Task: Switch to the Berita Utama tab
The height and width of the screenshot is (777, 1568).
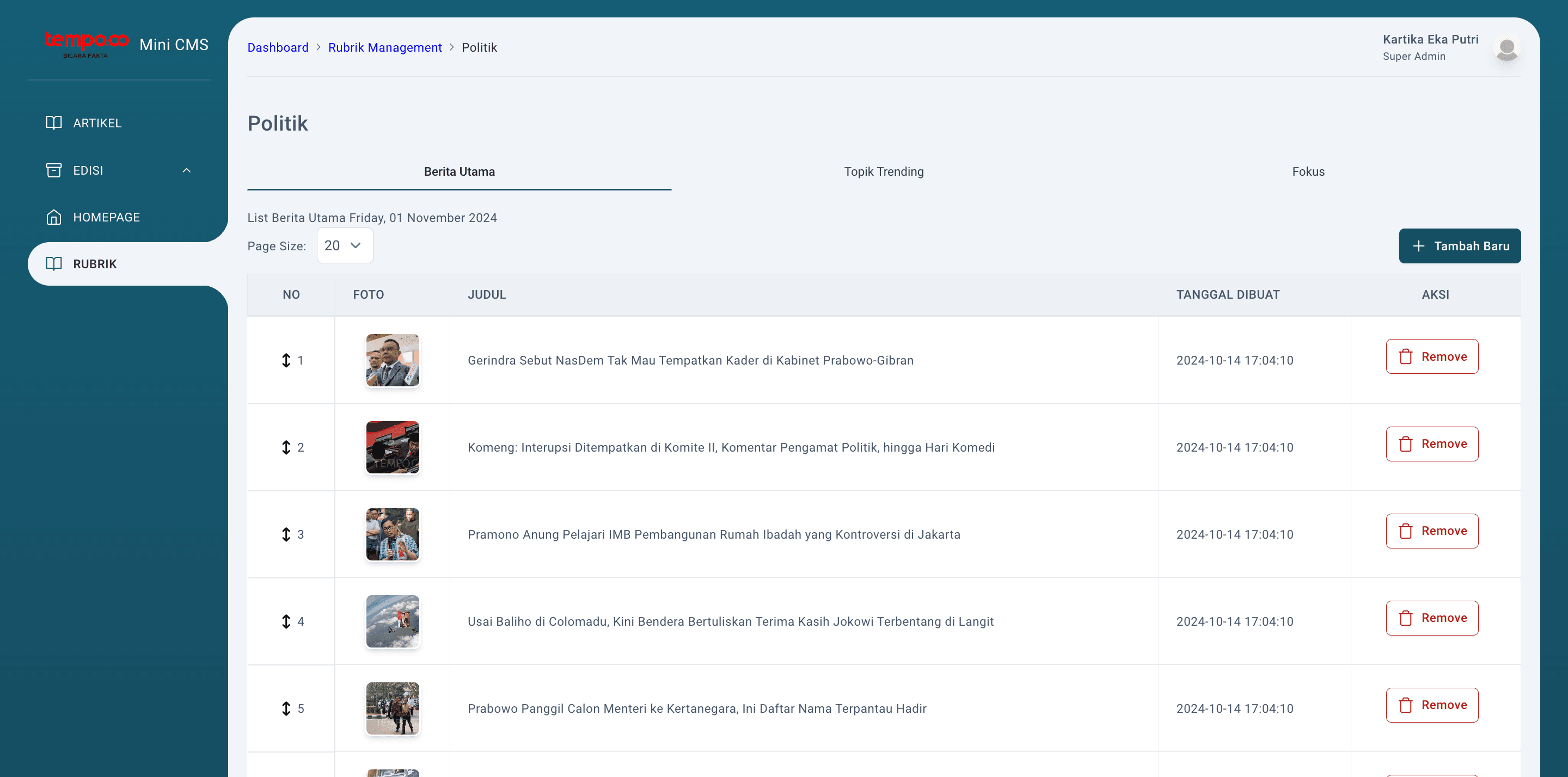Action: [x=459, y=171]
